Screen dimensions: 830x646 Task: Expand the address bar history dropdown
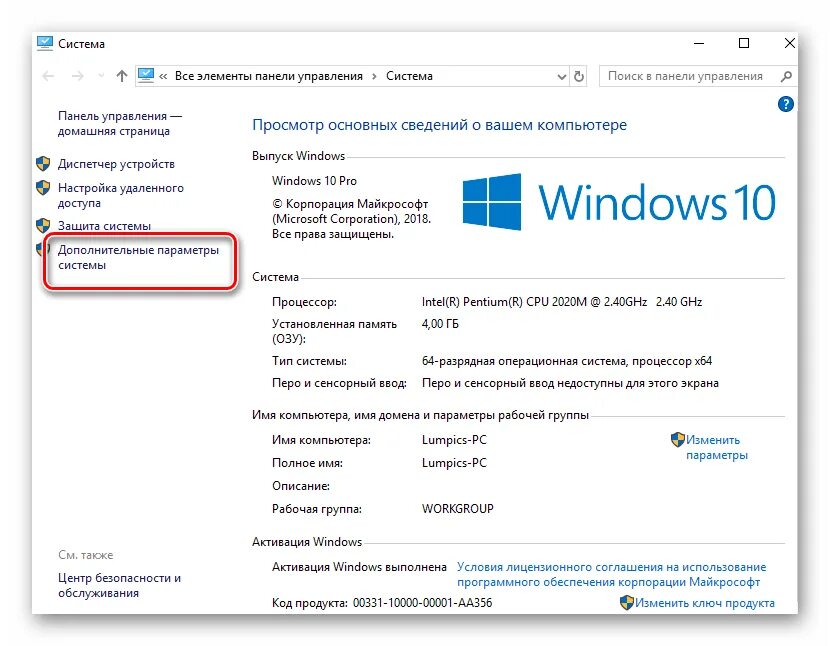tap(562, 77)
